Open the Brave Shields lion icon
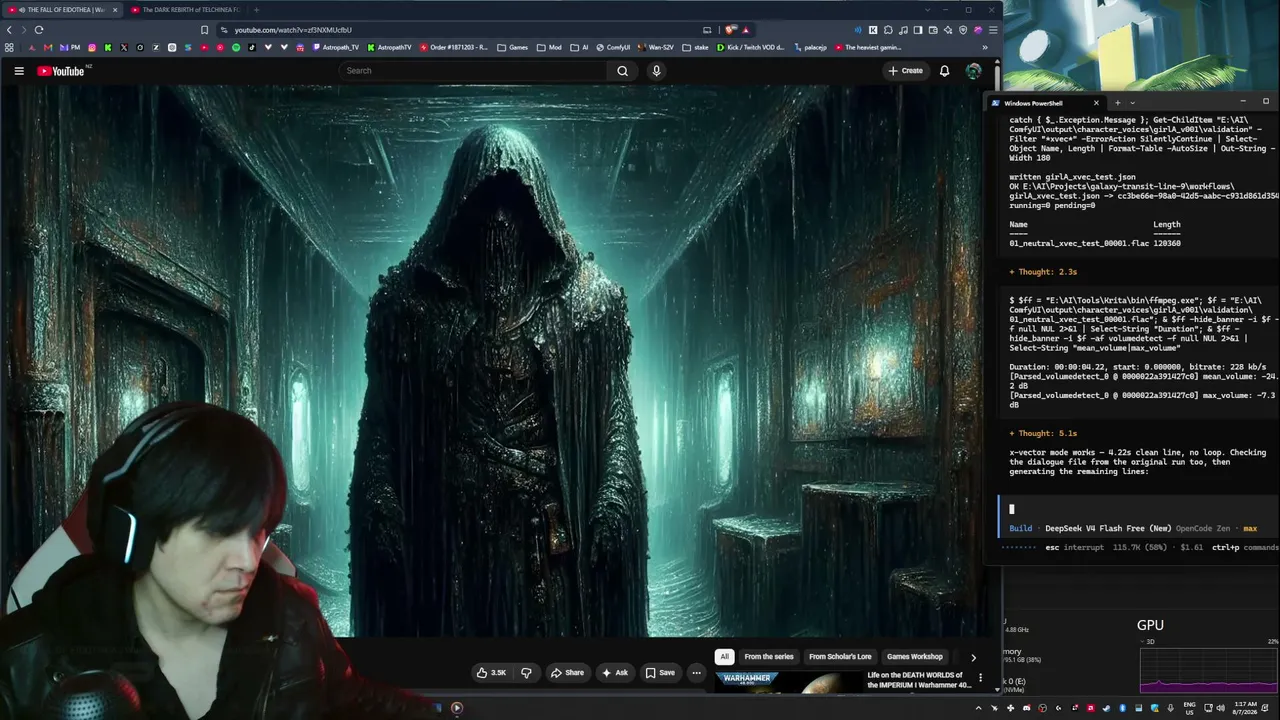The width and height of the screenshot is (1280, 720). (x=732, y=30)
